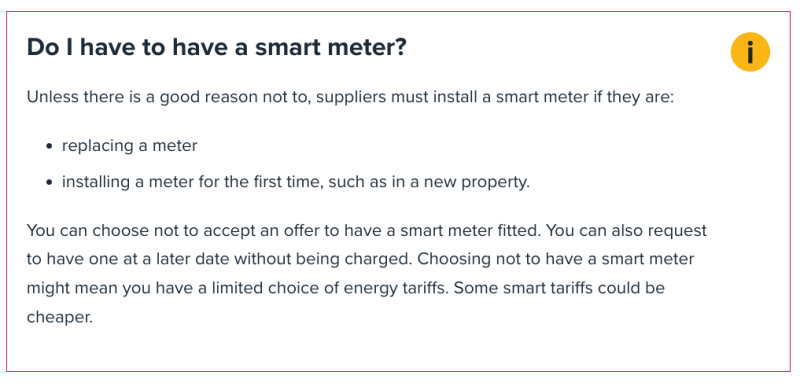Click the word 'cheaper' in the last line
800x383 pixels.
pyautogui.click(x=59, y=317)
